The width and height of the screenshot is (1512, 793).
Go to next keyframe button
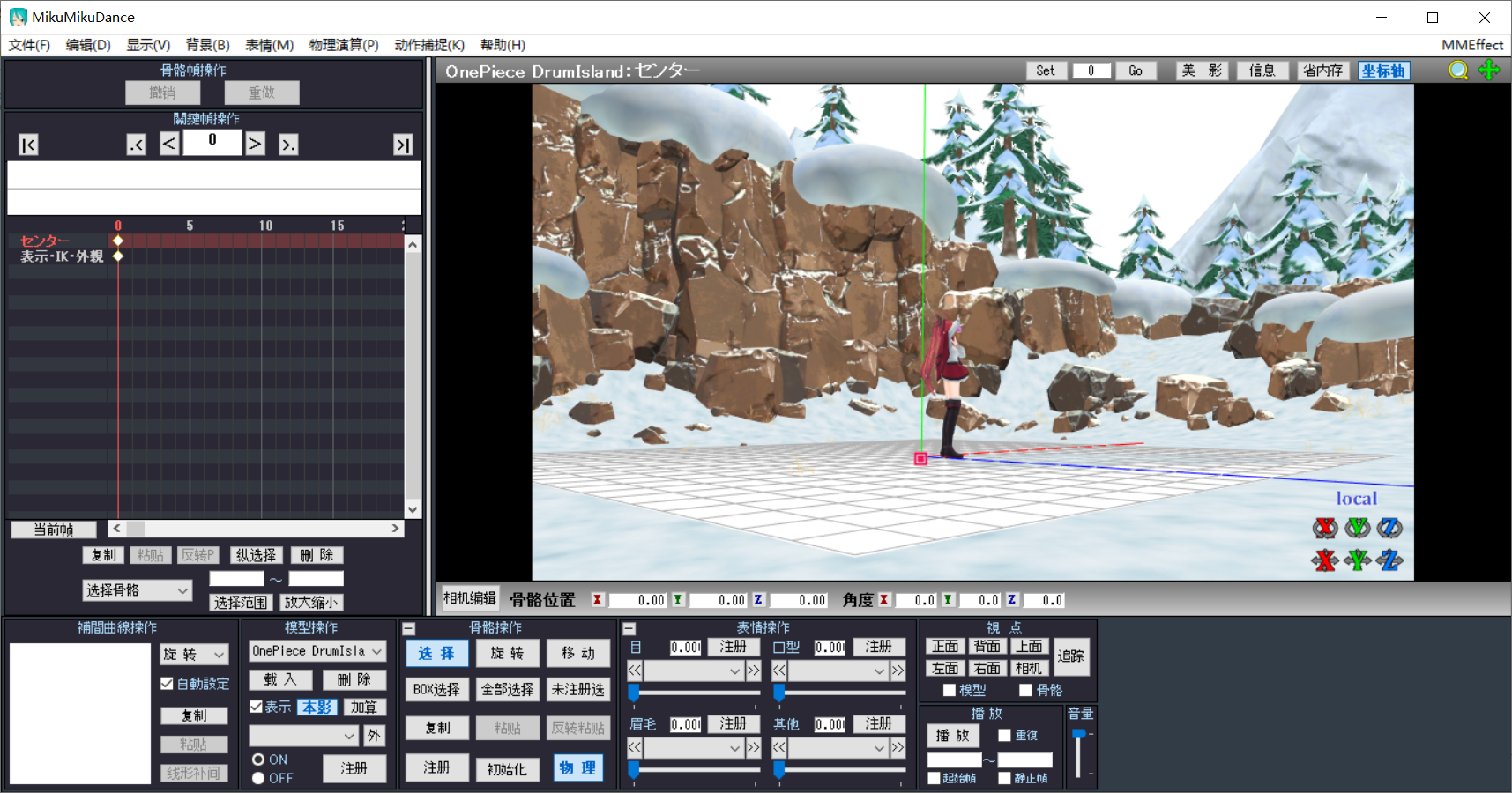[x=288, y=145]
